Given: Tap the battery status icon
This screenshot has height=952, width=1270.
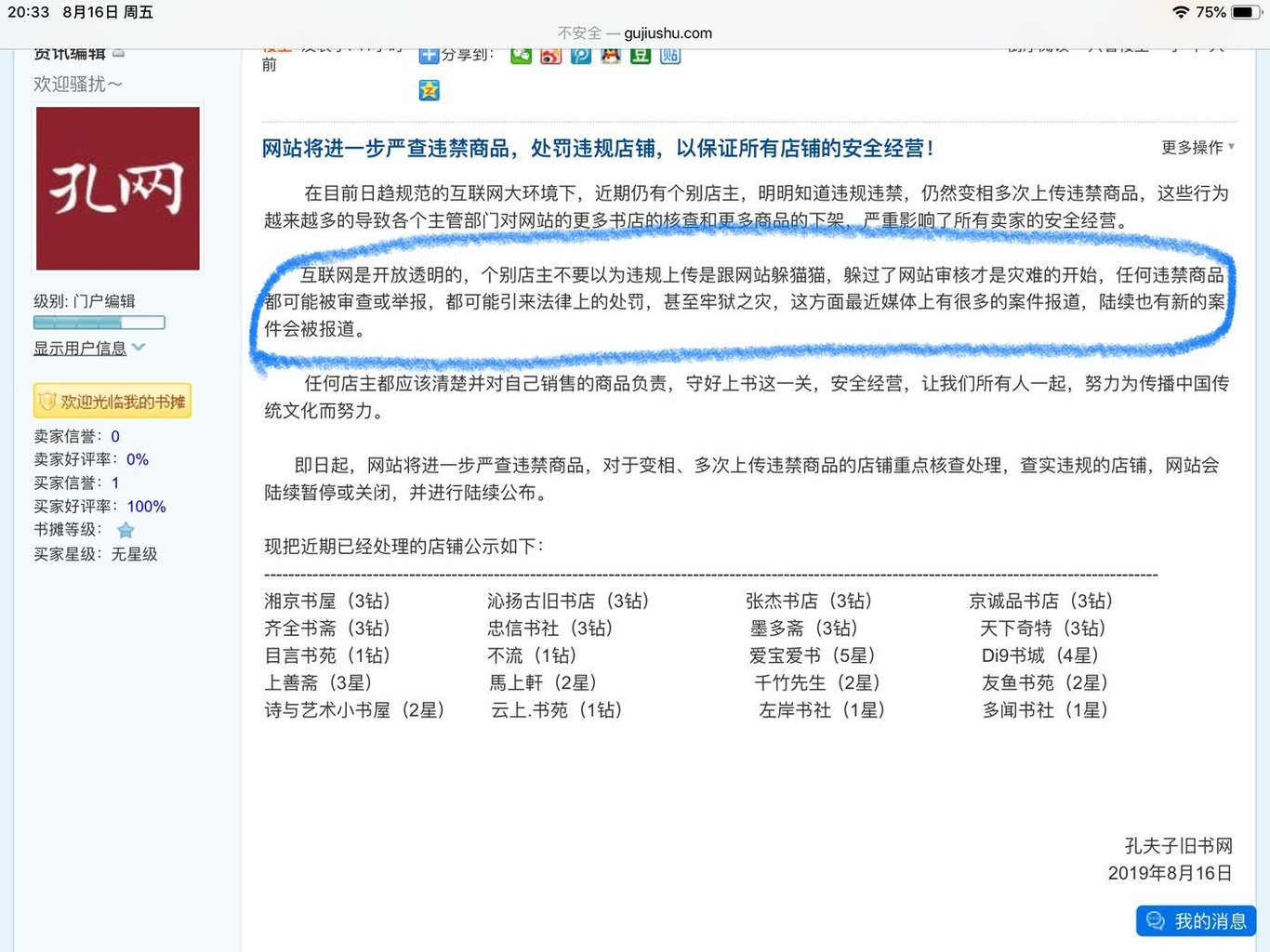Looking at the screenshot, I should 1247,12.
